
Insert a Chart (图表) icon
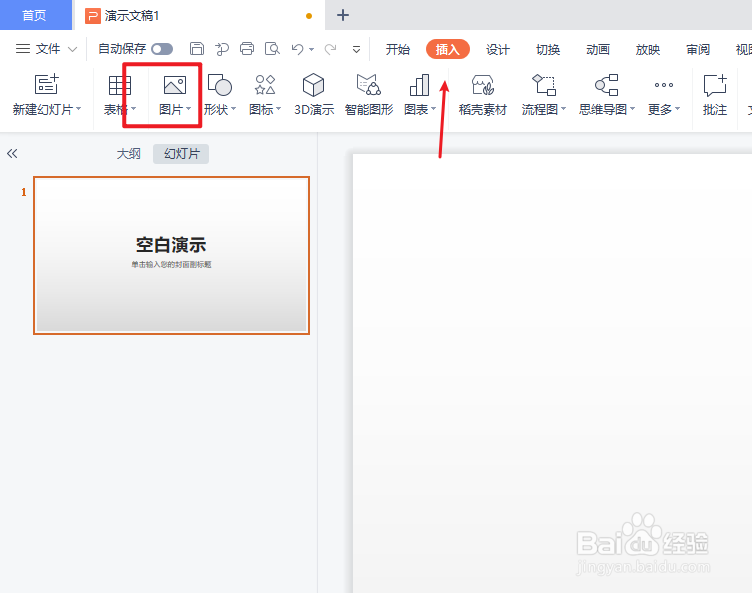tap(419, 85)
